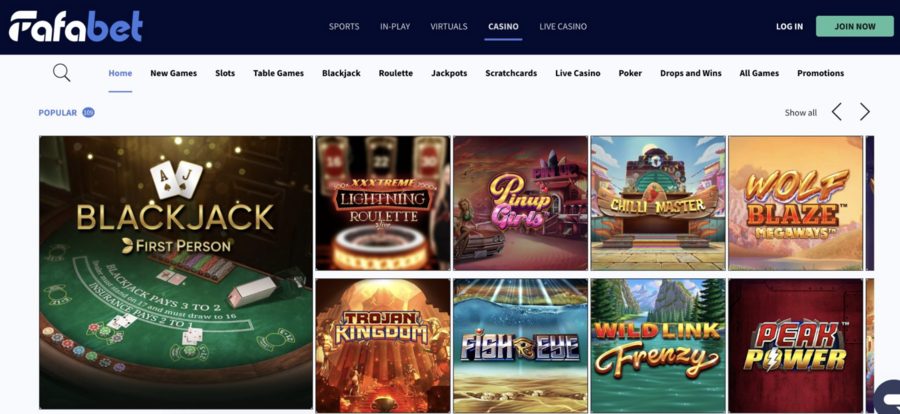Launch XXXtreme Lightning Roulette game
The image size is (900, 414).
383,203
